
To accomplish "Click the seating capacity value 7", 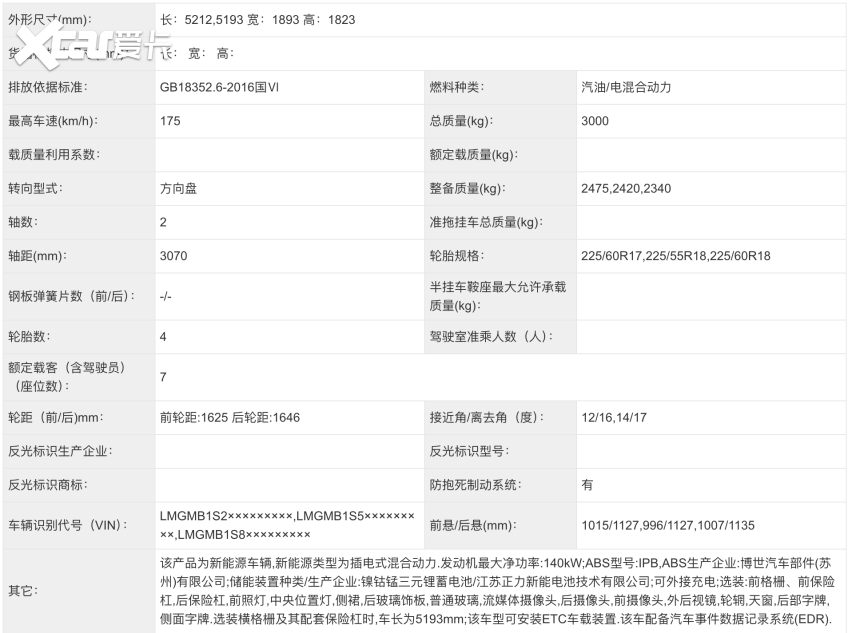I will click(160, 378).
